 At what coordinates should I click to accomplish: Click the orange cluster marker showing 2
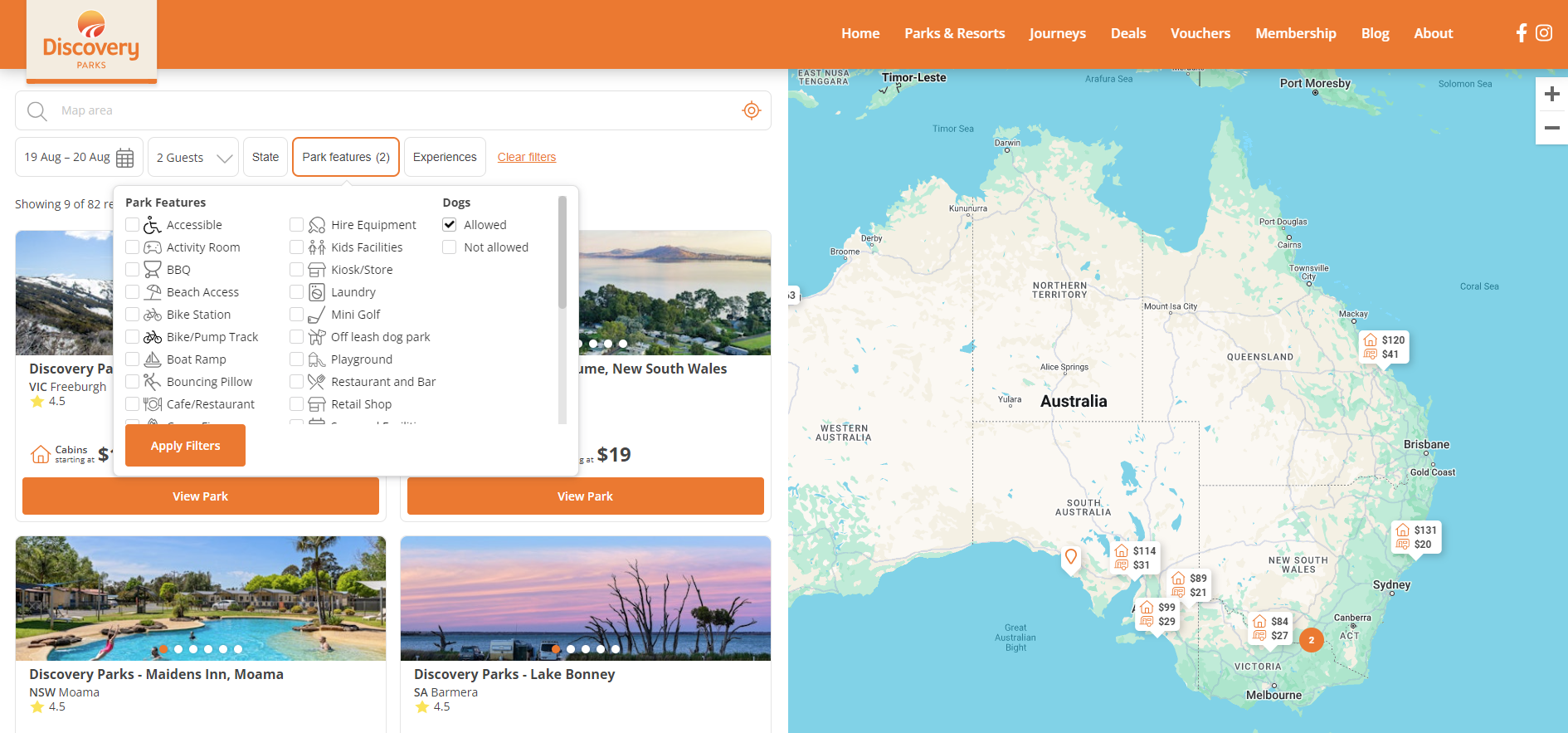pos(1311,640)
